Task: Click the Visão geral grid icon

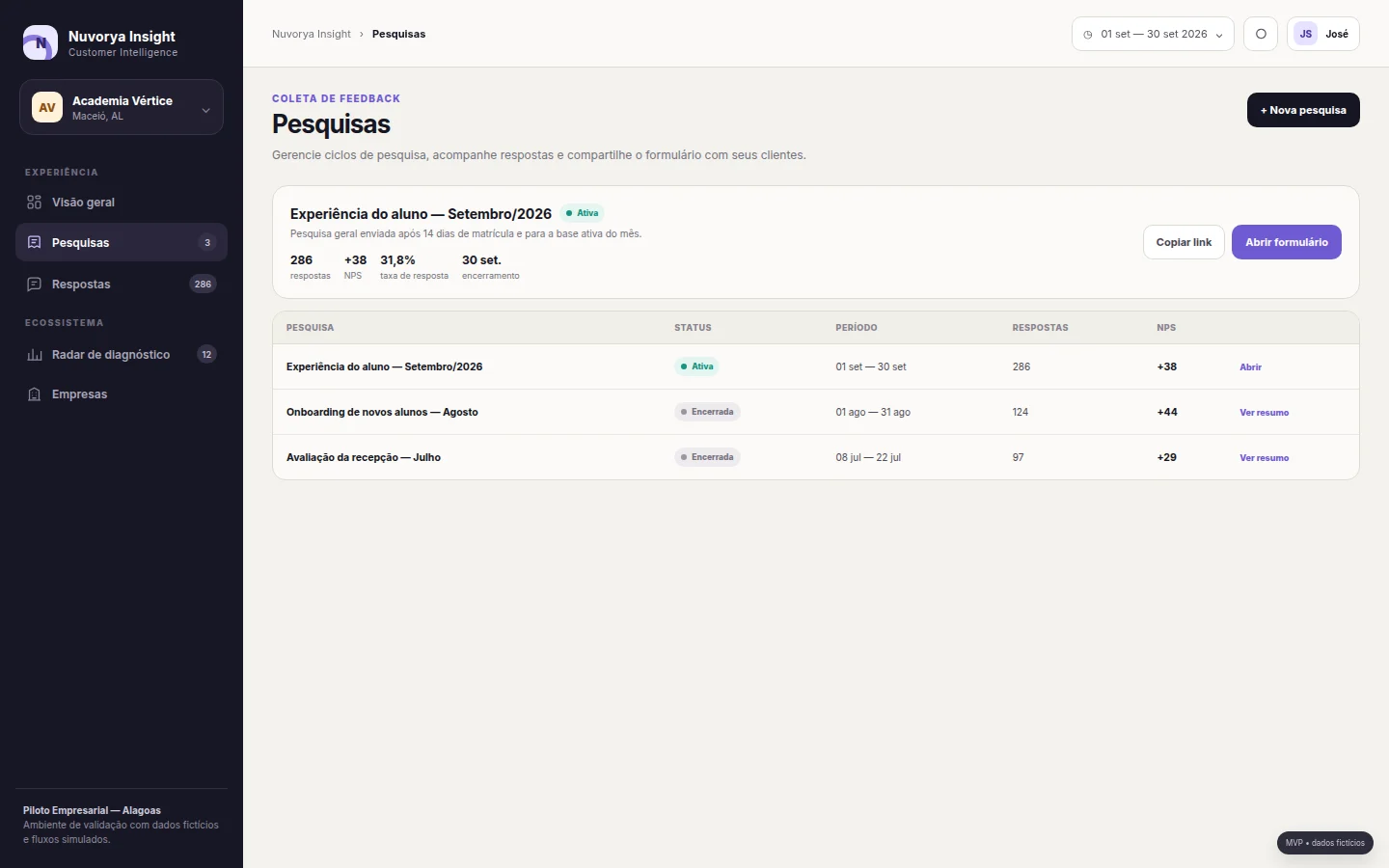Action: [x=35, y=203]
